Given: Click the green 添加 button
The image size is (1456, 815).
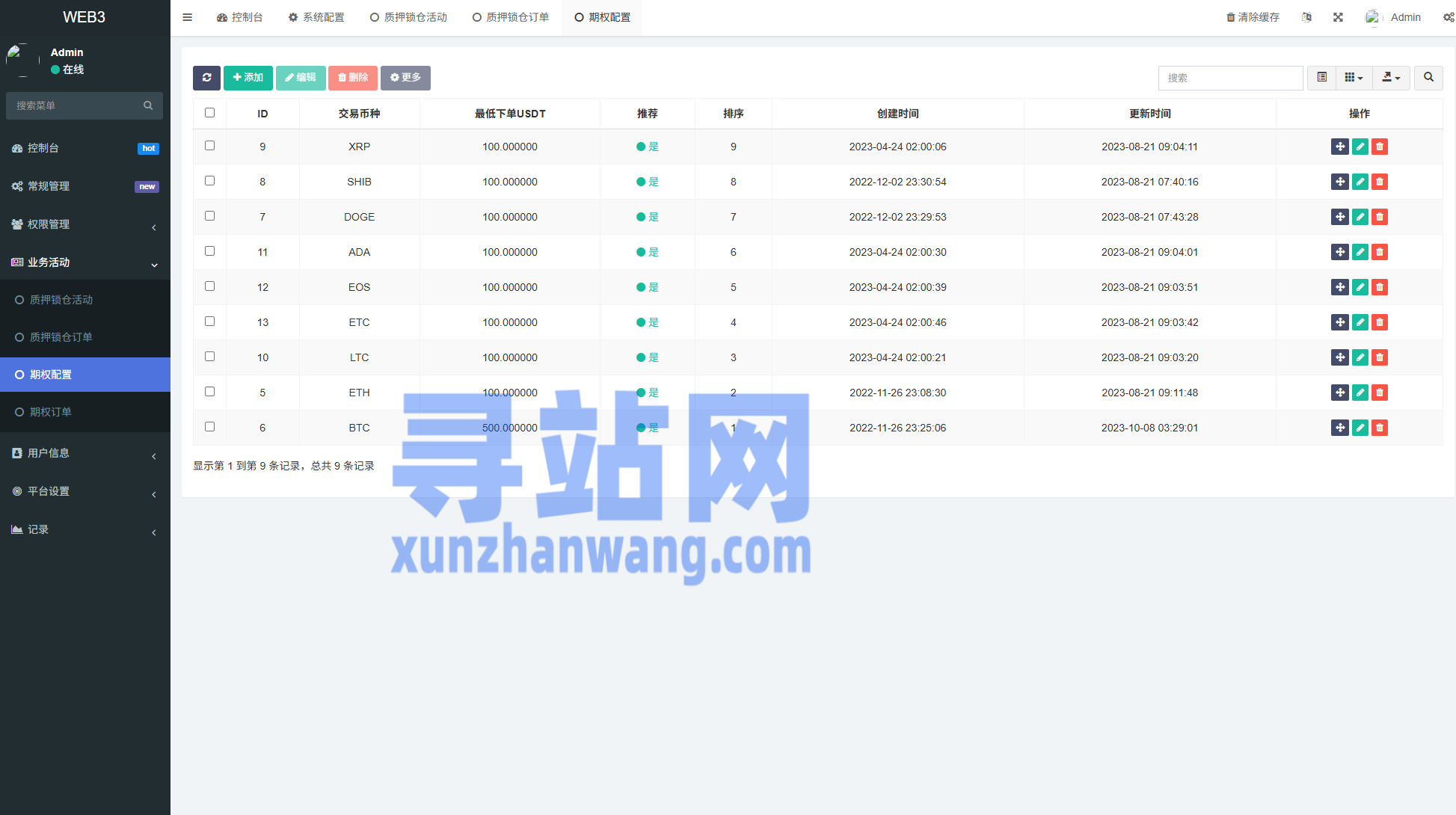Looking at the screenshot, I should pos(248,78).
